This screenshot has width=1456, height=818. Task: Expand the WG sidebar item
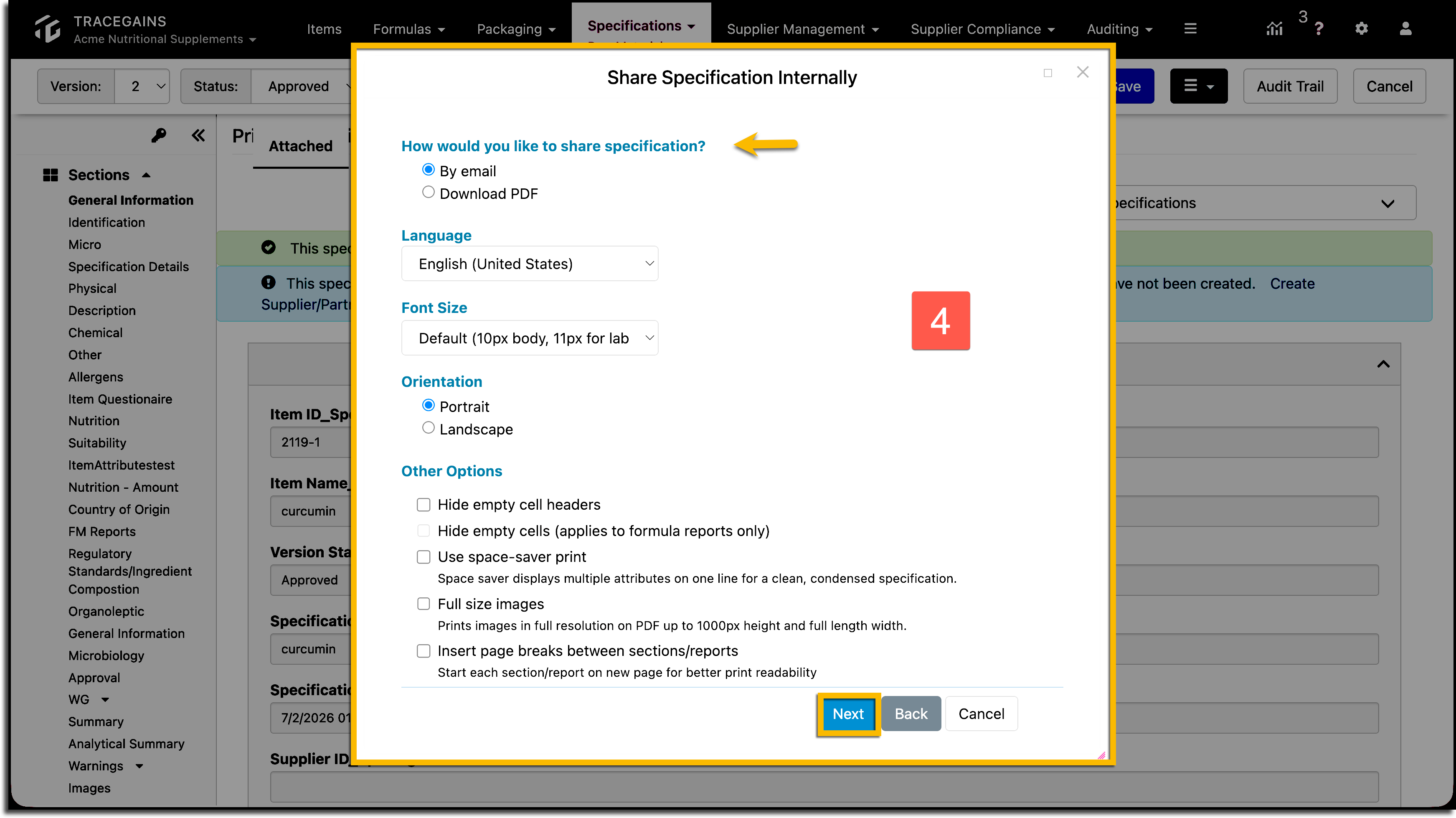click(x=104, y=699)
